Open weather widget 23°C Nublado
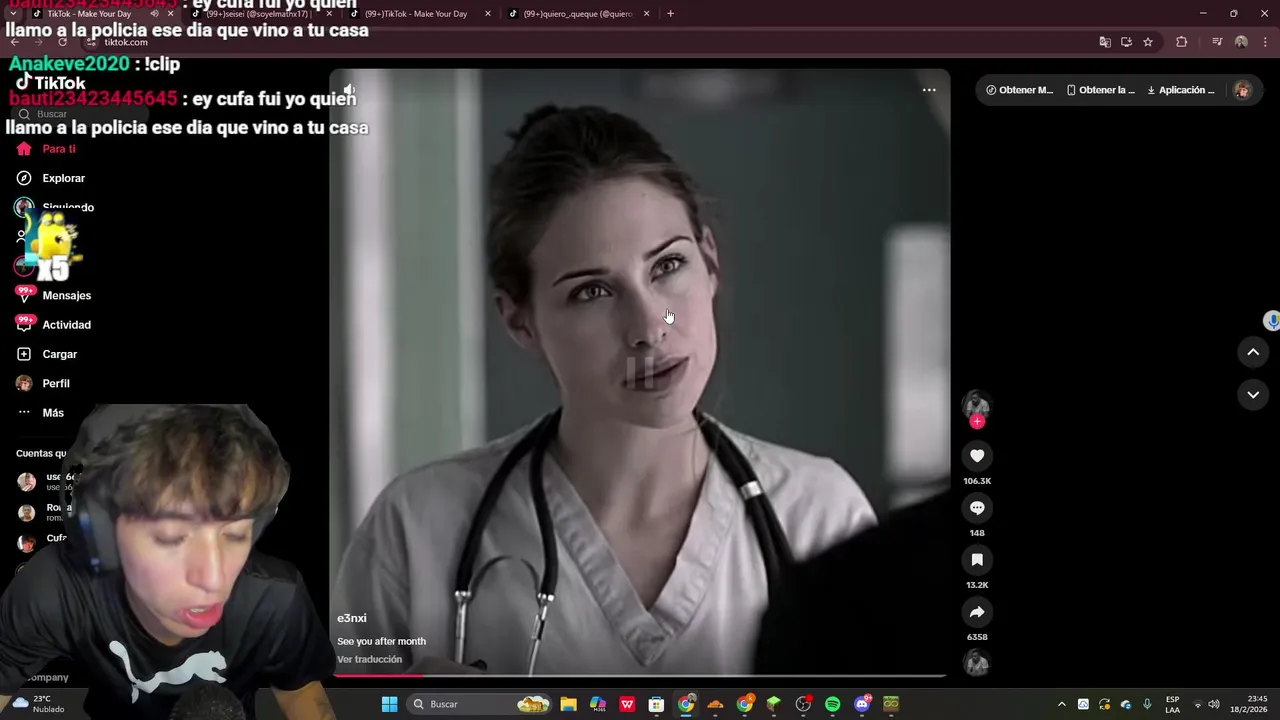Screen dimensions: 1280x720 click(x=37, y=704)
